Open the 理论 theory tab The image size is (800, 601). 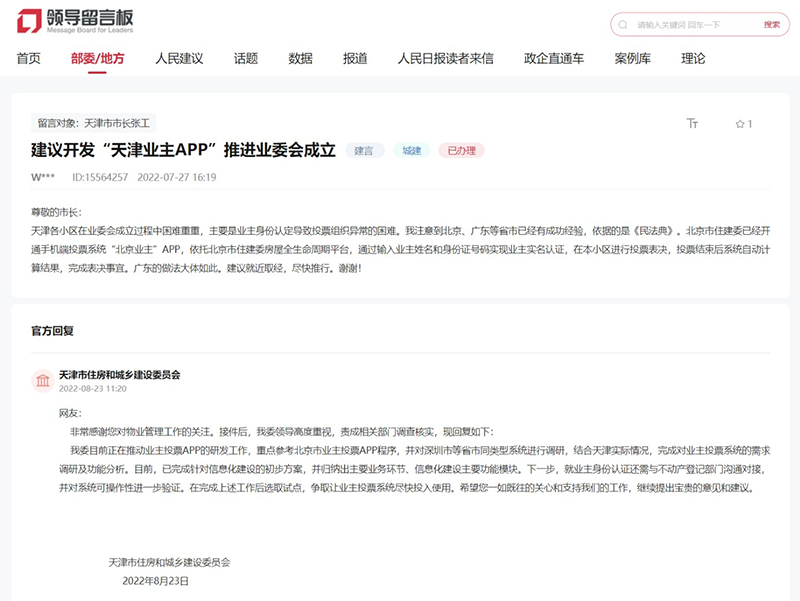pyautogui.click(x=693, y=58)
